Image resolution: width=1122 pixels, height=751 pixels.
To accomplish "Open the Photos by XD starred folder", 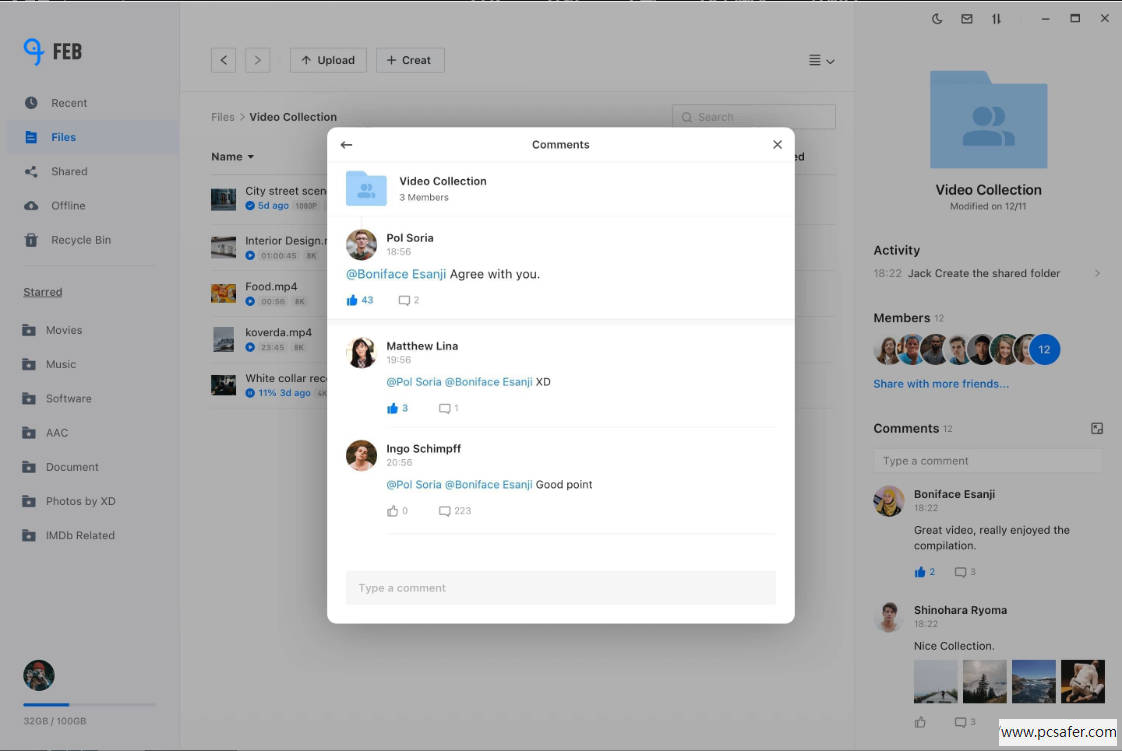I will [80, 501].
